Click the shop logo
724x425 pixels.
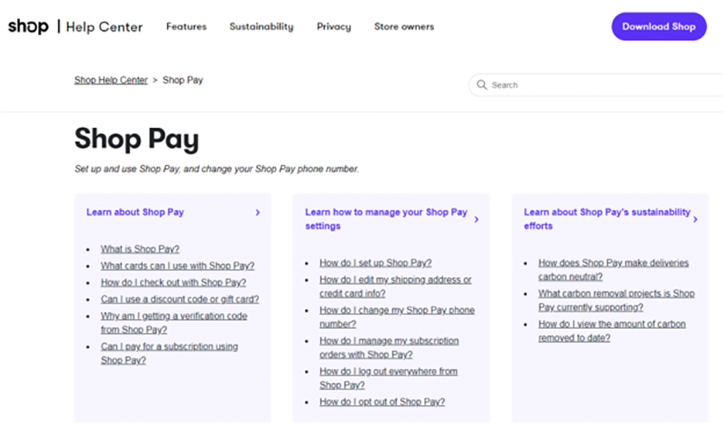tap(28, 26)
